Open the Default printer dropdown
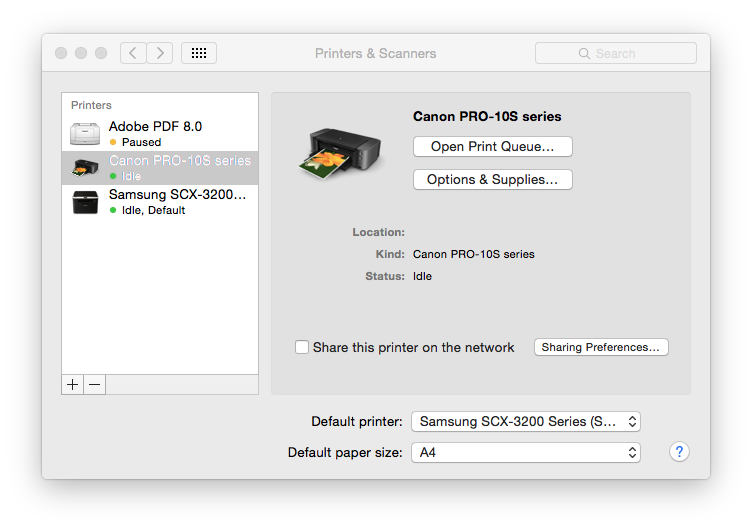Image resolution: width=752 pixels, height=529 pixels. 525,421
